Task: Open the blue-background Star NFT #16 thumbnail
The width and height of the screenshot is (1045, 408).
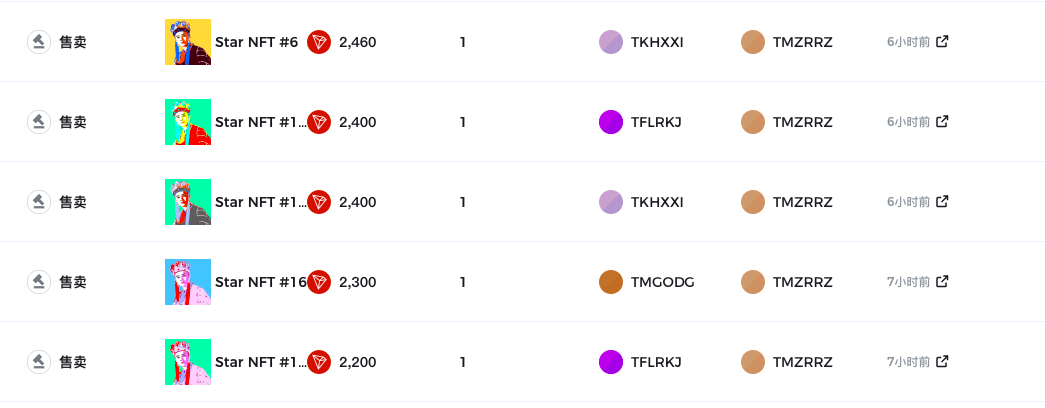Action: [188, 282]
